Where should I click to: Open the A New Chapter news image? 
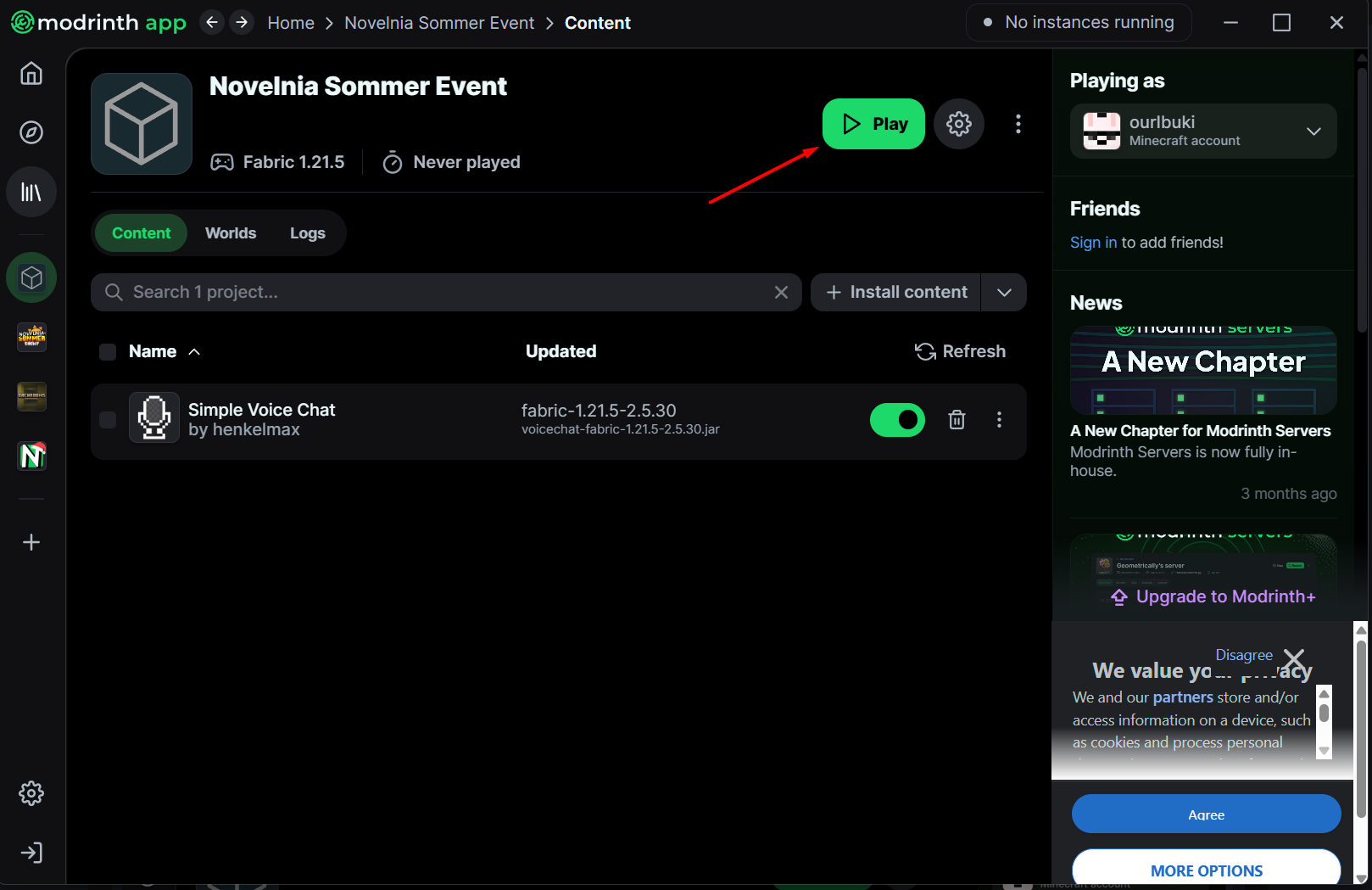1203,370
